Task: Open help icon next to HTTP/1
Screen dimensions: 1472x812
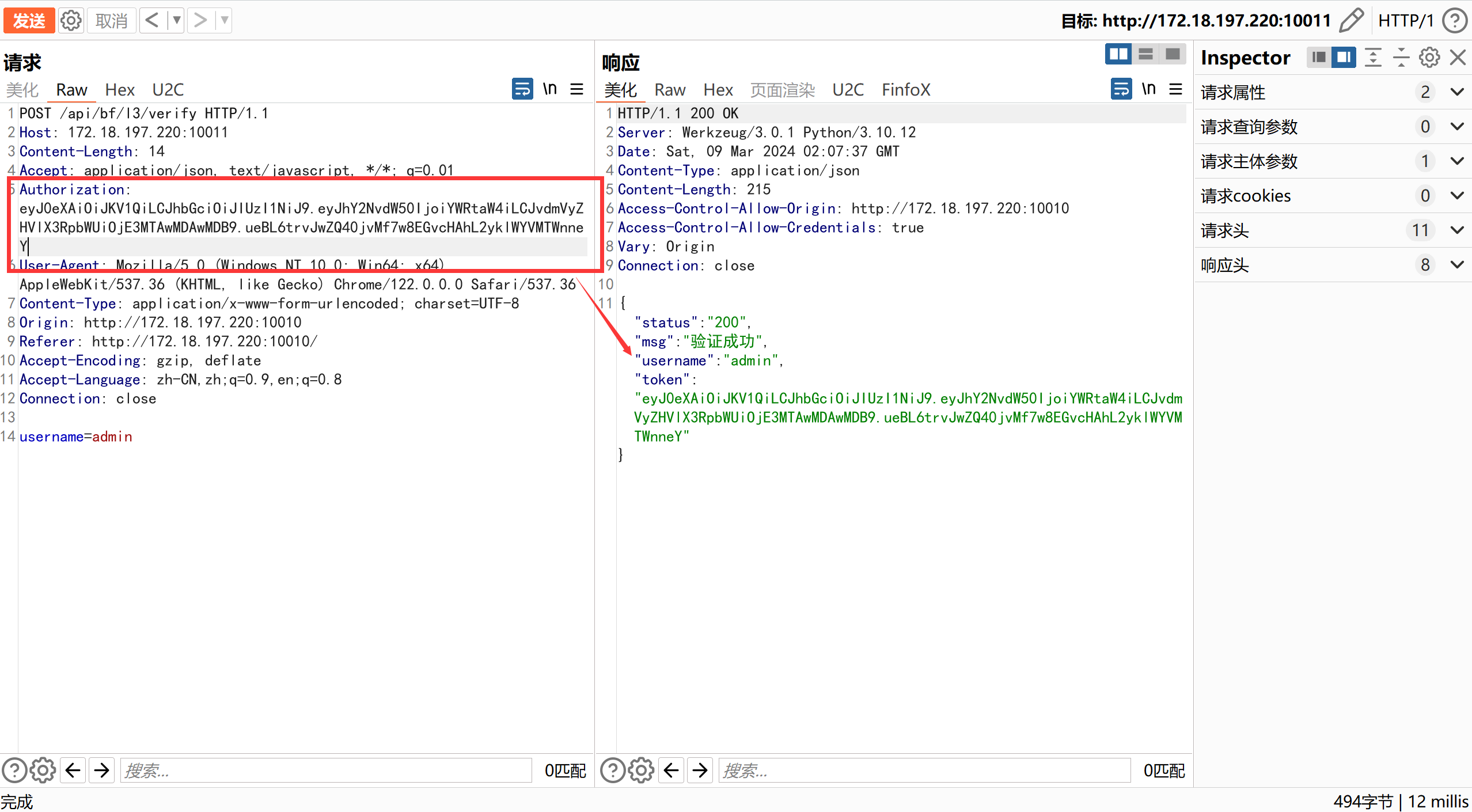Action: click(1455, 21)
